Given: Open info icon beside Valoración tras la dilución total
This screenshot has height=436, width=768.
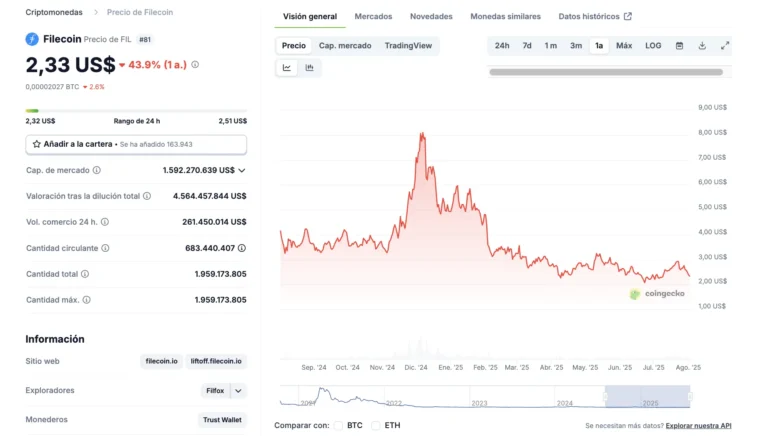Looking at the screenshot, I should coord(147,196).
